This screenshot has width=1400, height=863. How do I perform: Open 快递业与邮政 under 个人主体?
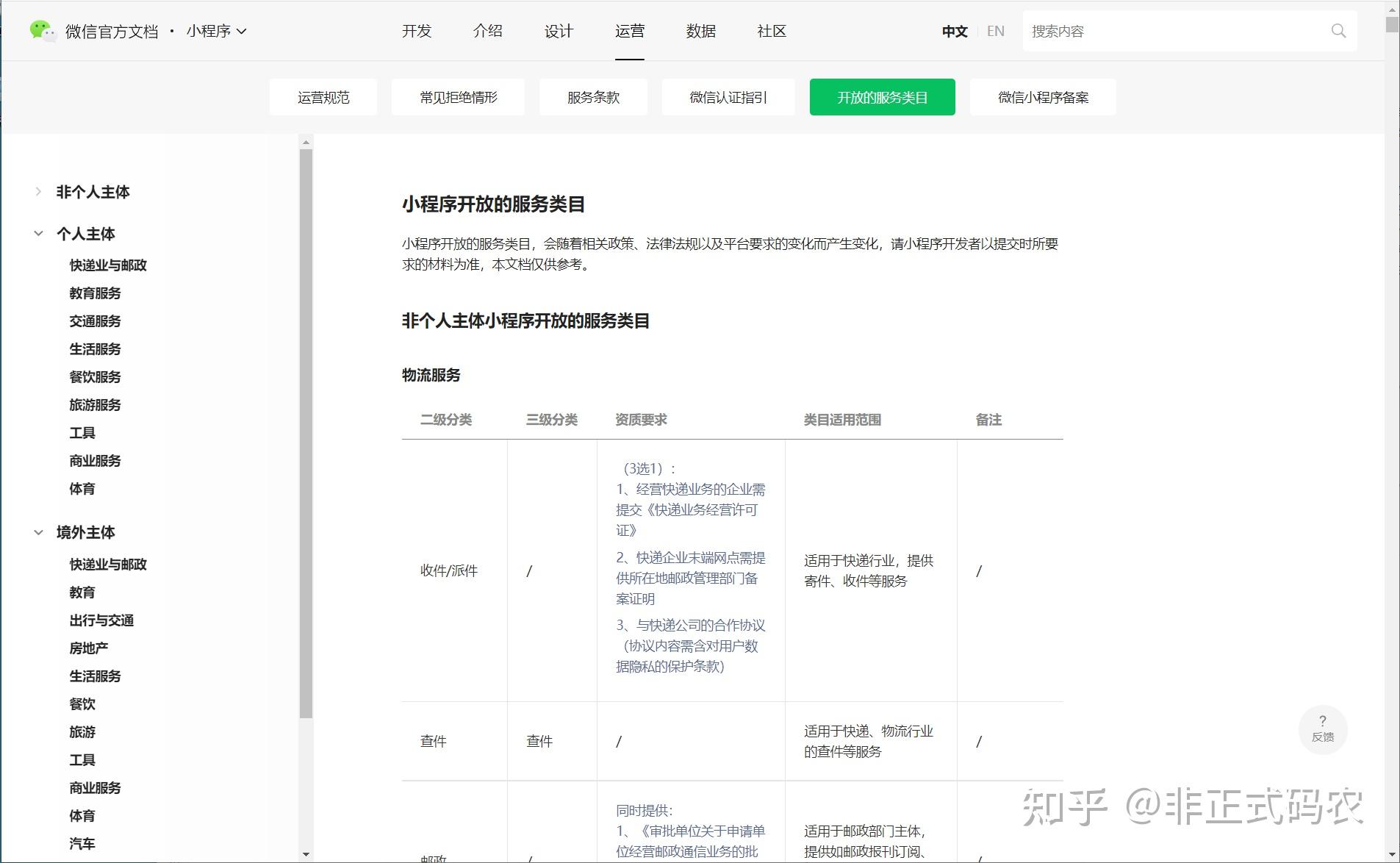point(108,265)
